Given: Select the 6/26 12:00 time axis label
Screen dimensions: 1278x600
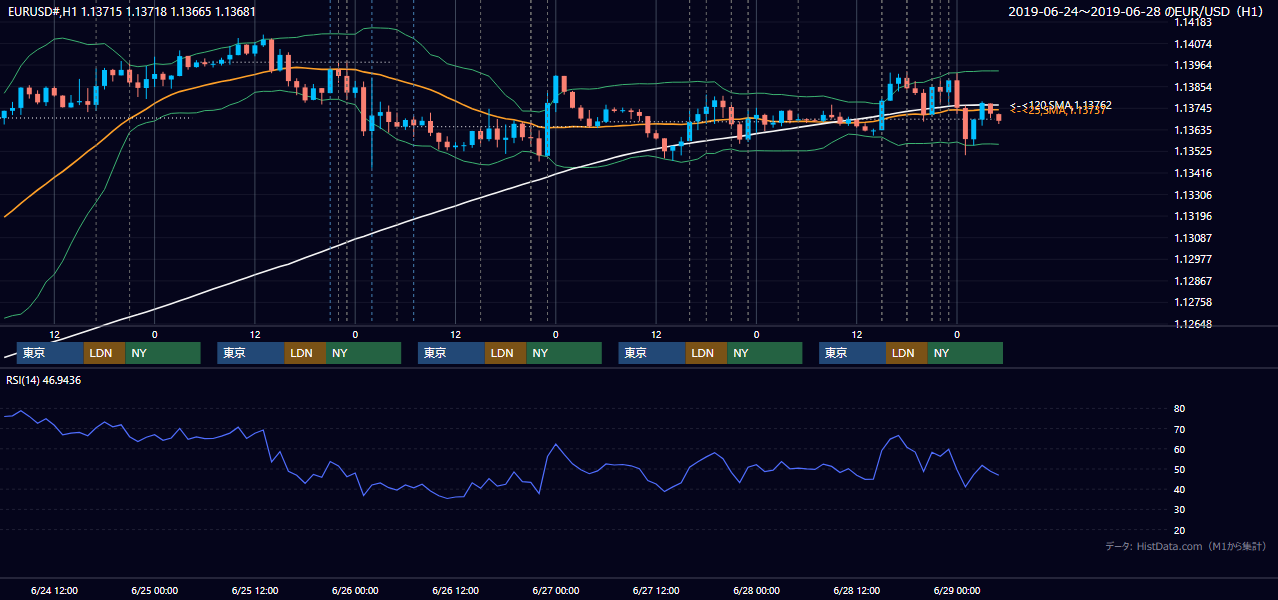Looking at the screenshot, I should click(455, 590).
